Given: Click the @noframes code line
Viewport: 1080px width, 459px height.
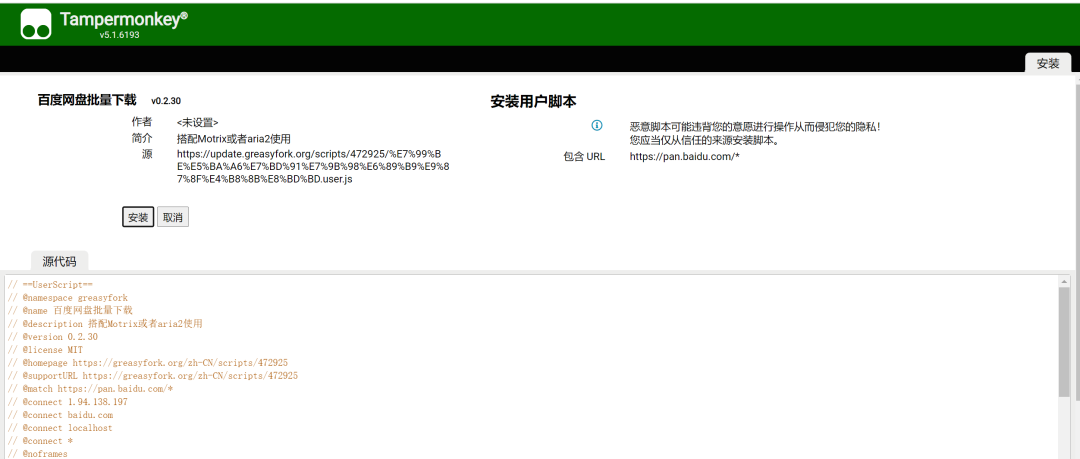Looking at the screenshot, I should (37, 453).
